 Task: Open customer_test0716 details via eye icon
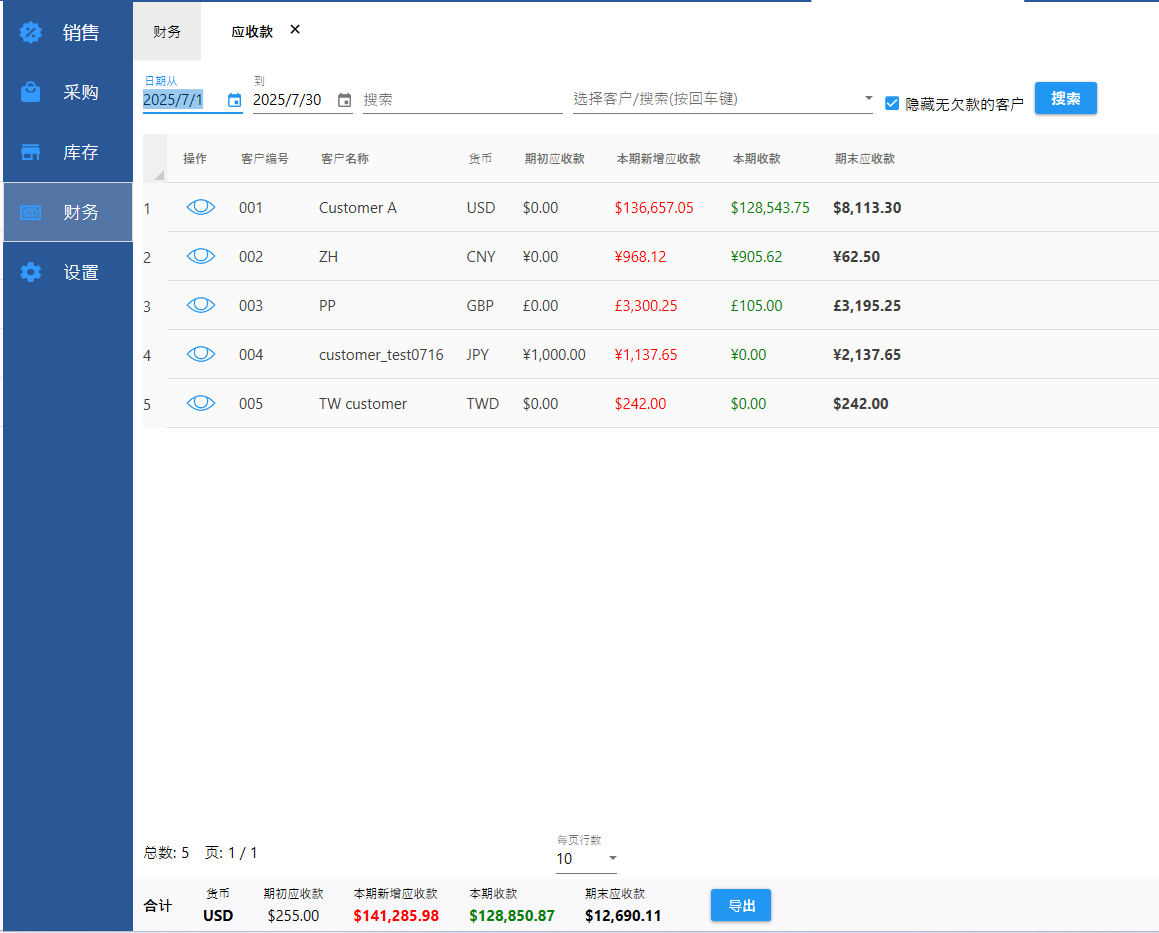pyautogui.click(x=201, y=354)
